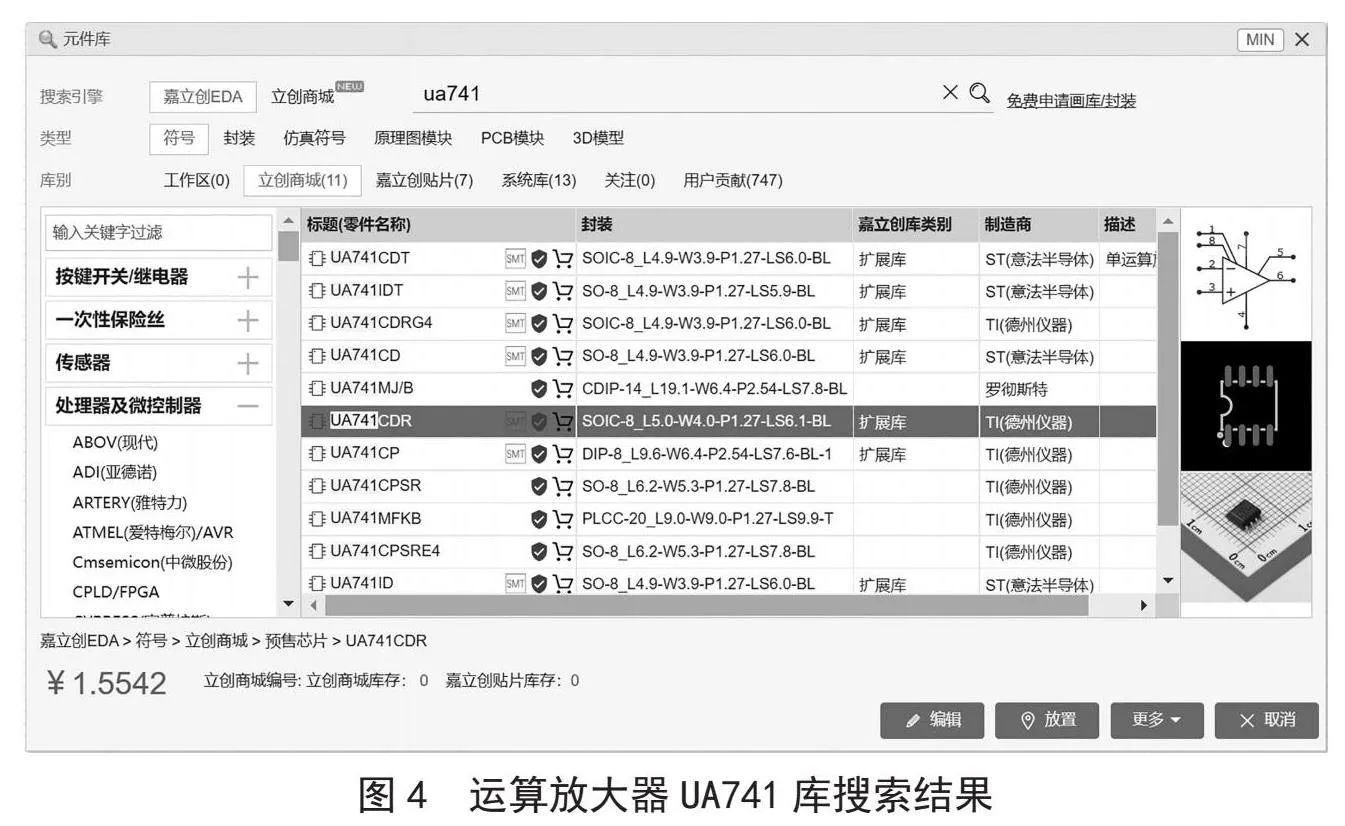The width and height of the screenshot is (1345, 826).
Task: Click the horizontal scrollbar right arrow
Action: [x=1145, y=605]
